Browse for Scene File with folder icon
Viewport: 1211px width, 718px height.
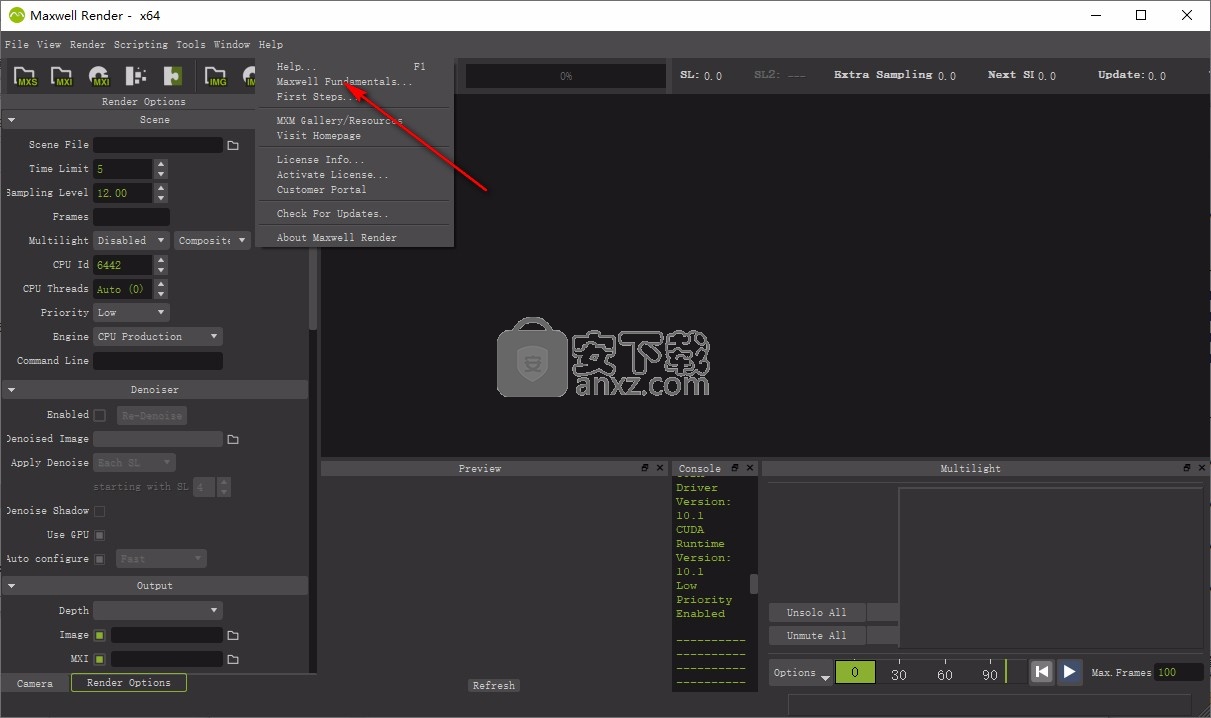point(233,145)
